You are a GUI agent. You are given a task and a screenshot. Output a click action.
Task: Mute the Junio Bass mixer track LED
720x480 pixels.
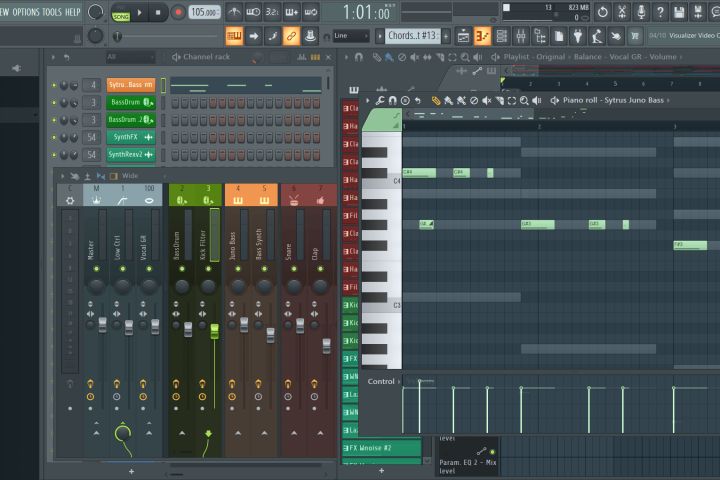pos(238,269)
